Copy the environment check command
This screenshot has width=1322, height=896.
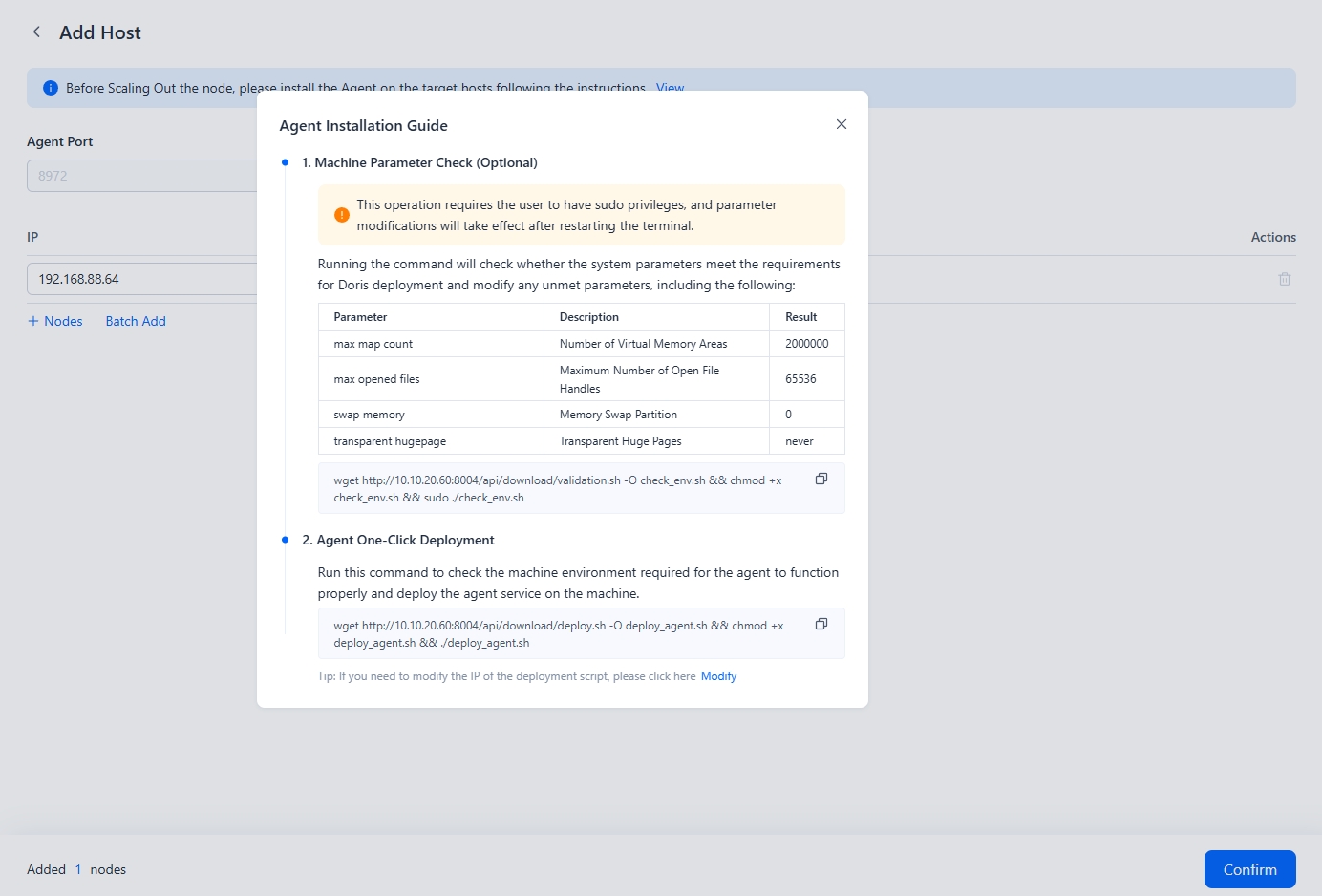821,479
